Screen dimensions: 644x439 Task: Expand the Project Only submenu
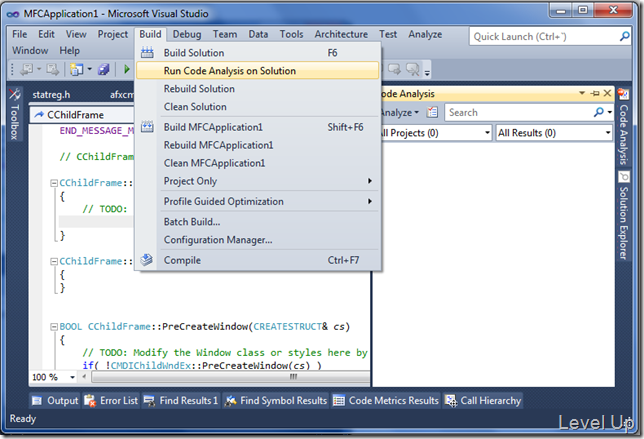(x=370, y=181)
